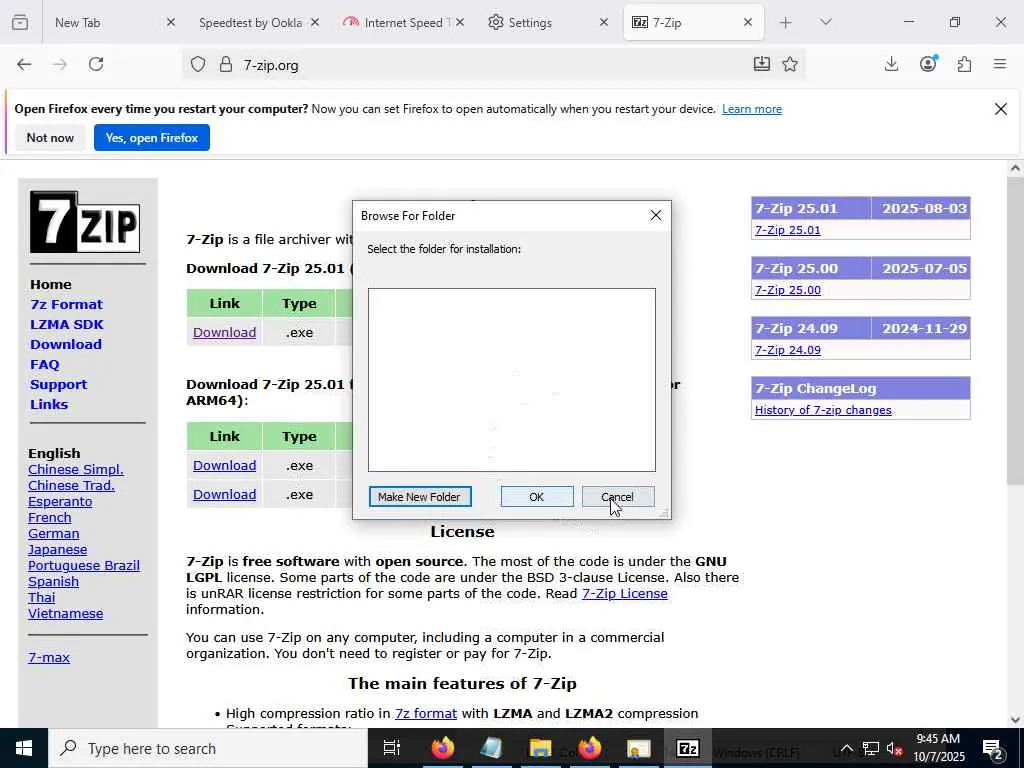Switch language to Vietnamese
The image size is (1024, 768).
[x=65, y=613]
